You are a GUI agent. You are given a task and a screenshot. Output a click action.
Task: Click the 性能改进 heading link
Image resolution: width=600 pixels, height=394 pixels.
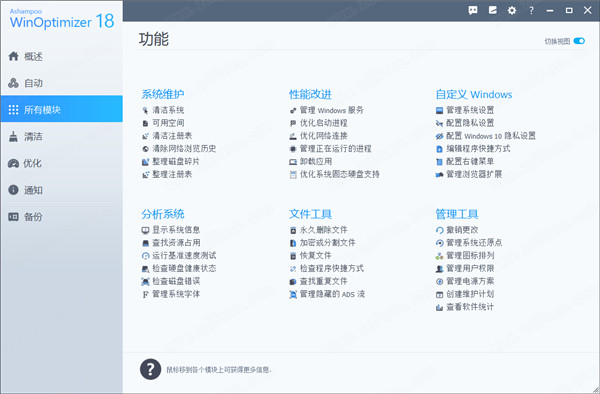310,94
